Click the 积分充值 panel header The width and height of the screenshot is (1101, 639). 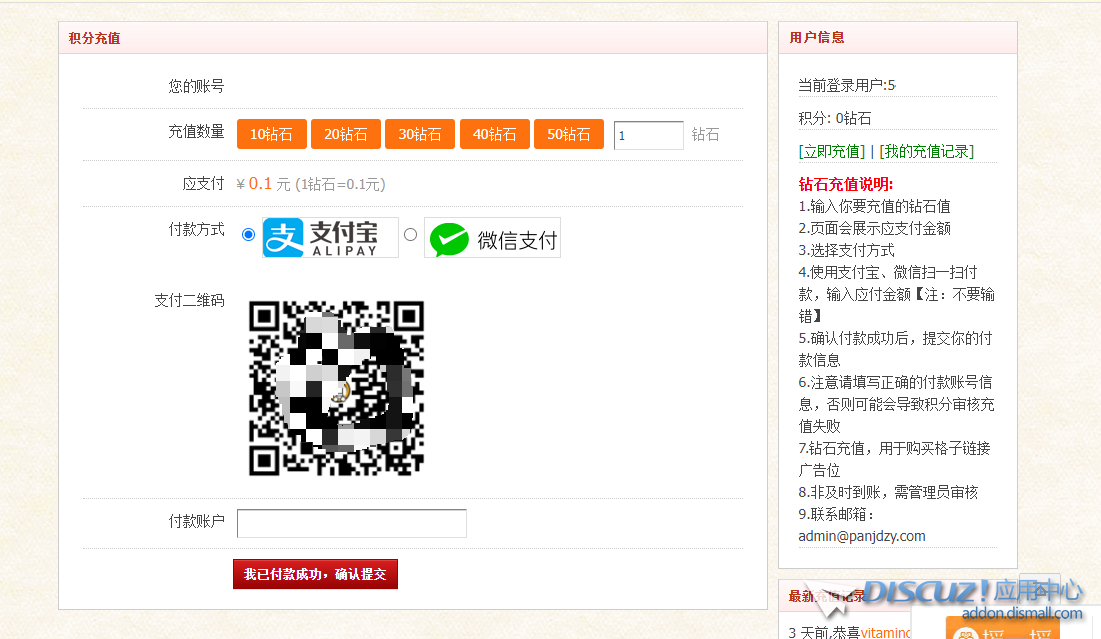[x=94, y=38]
